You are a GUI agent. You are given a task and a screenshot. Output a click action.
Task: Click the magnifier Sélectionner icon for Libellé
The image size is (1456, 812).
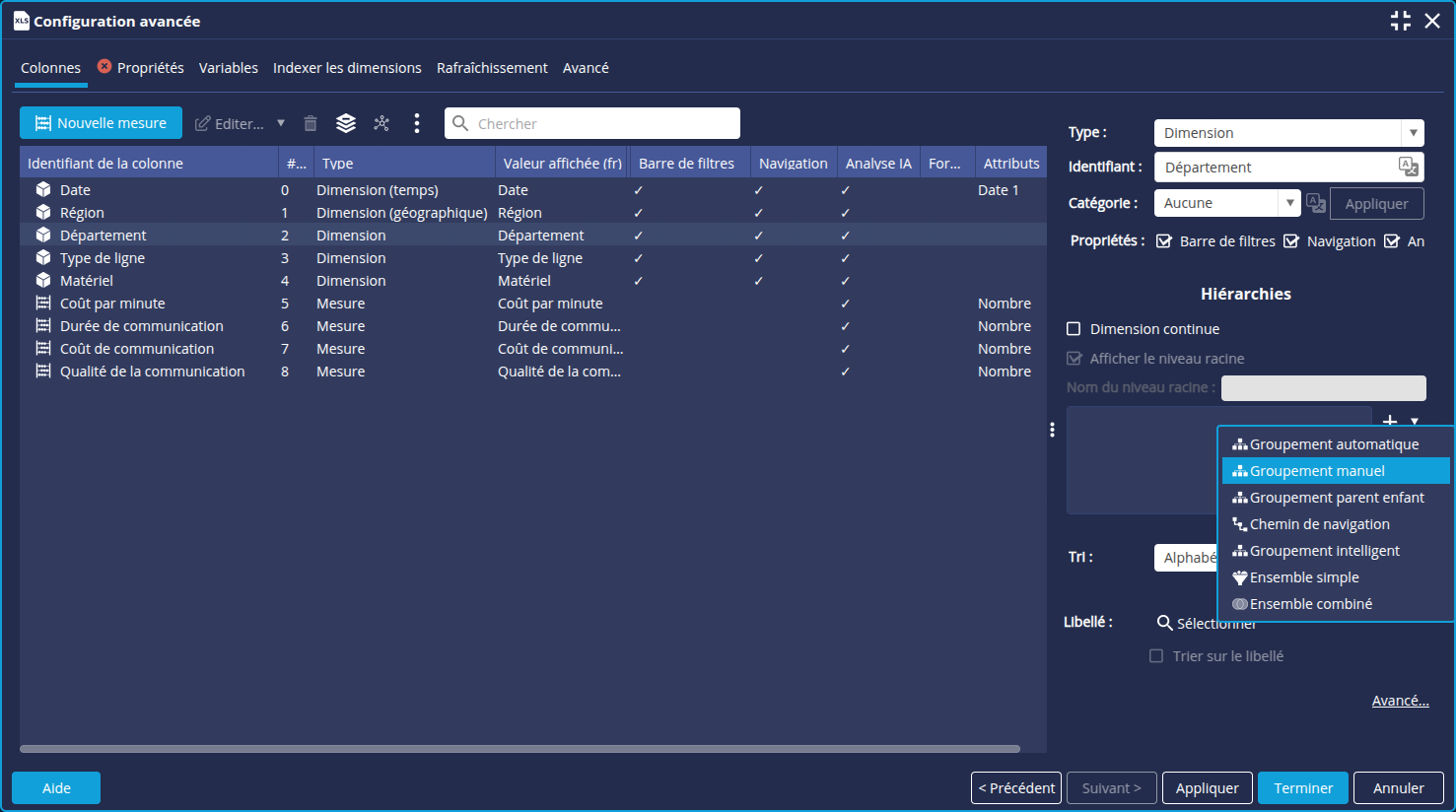coord(1164,623)
